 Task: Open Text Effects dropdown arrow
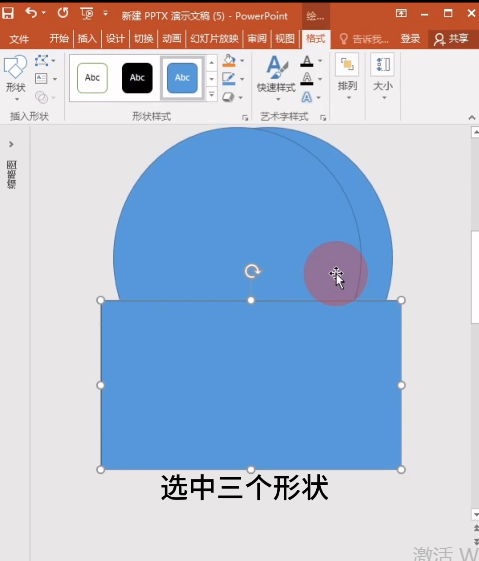click(319, 97)
